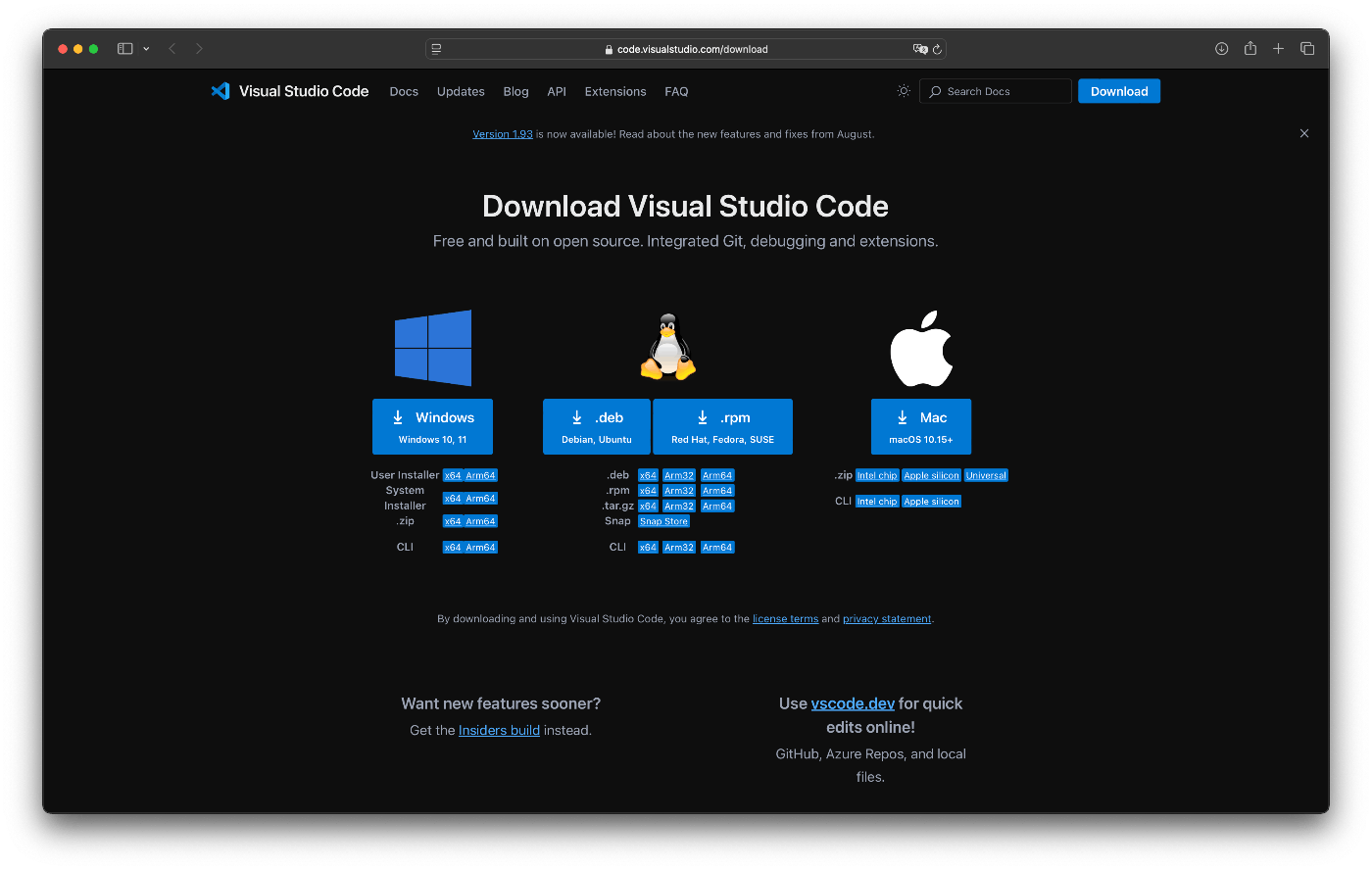Select Arm32 for the Linux .deb row
1372x870 pixels.
[x=679, y=476]
